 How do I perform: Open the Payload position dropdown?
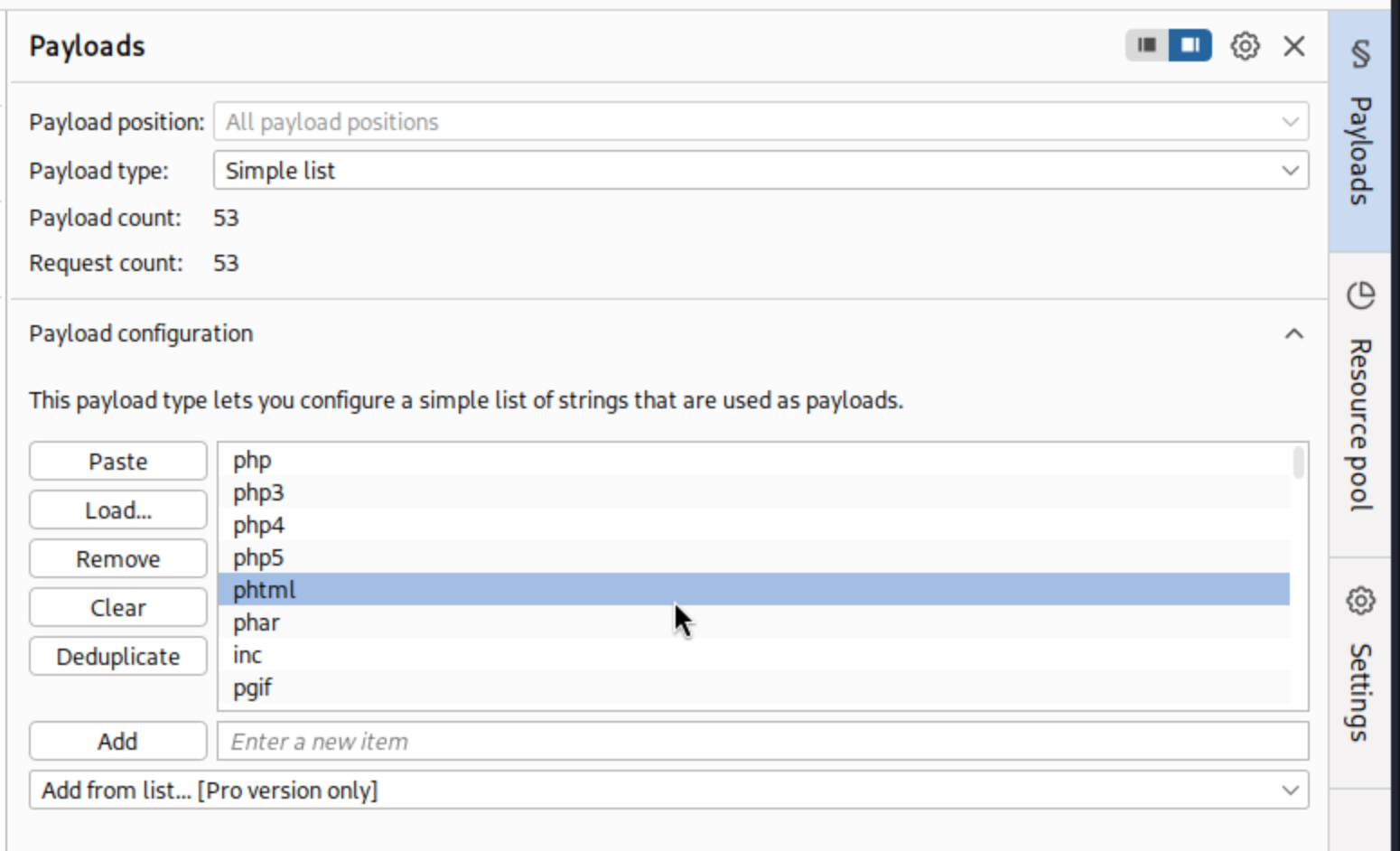pyautogui.click(x=761, y=122)
